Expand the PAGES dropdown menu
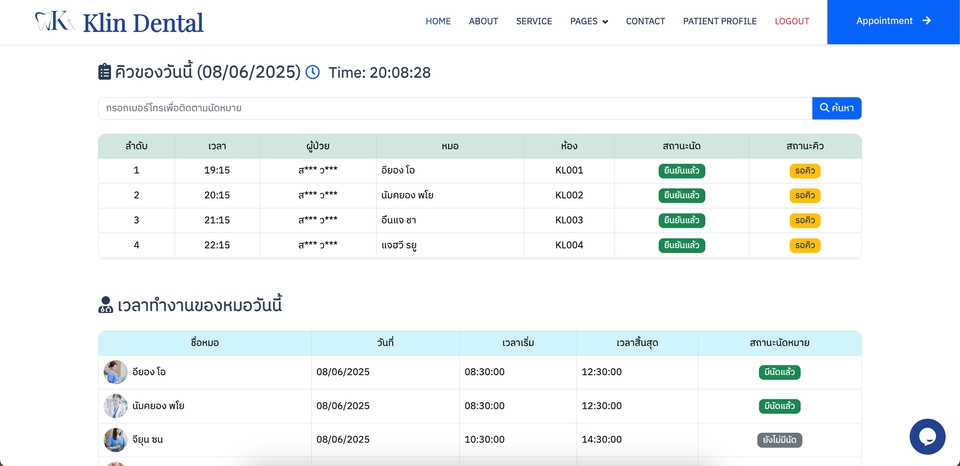The image size is (960, 466). click(x=589, y=21)
